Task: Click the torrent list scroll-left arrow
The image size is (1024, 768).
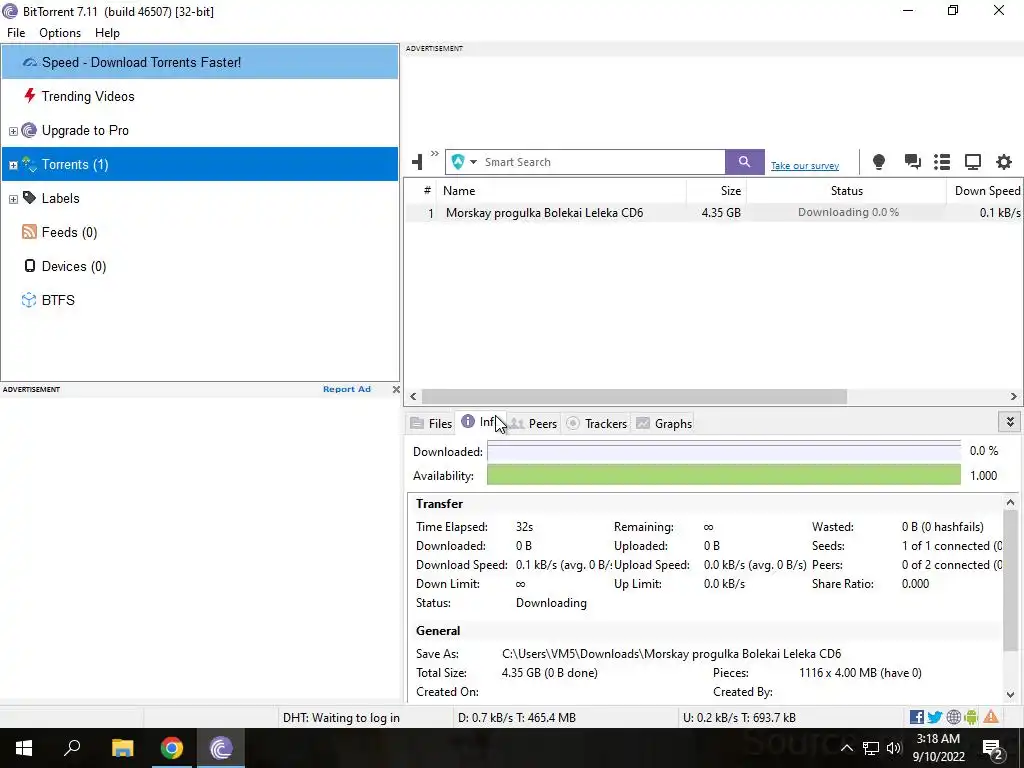Action: click(413, 396)
